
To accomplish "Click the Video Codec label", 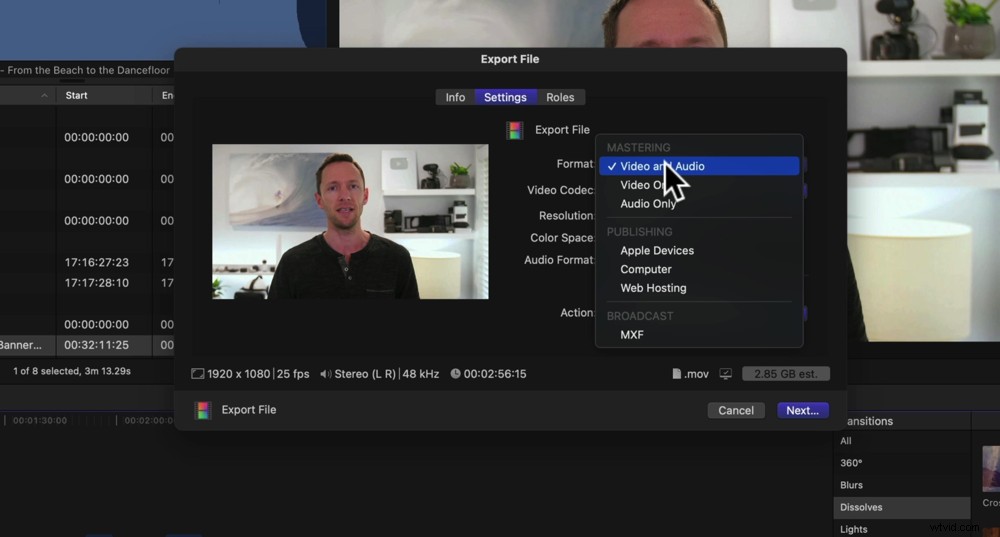I will [561, 190].
